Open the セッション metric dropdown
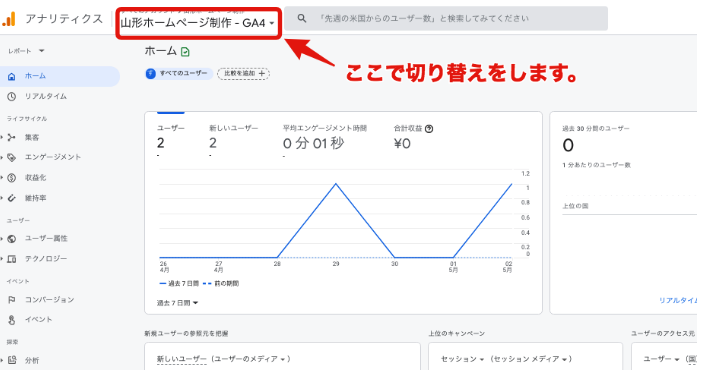The image size is (702, 370). point(462,359)
